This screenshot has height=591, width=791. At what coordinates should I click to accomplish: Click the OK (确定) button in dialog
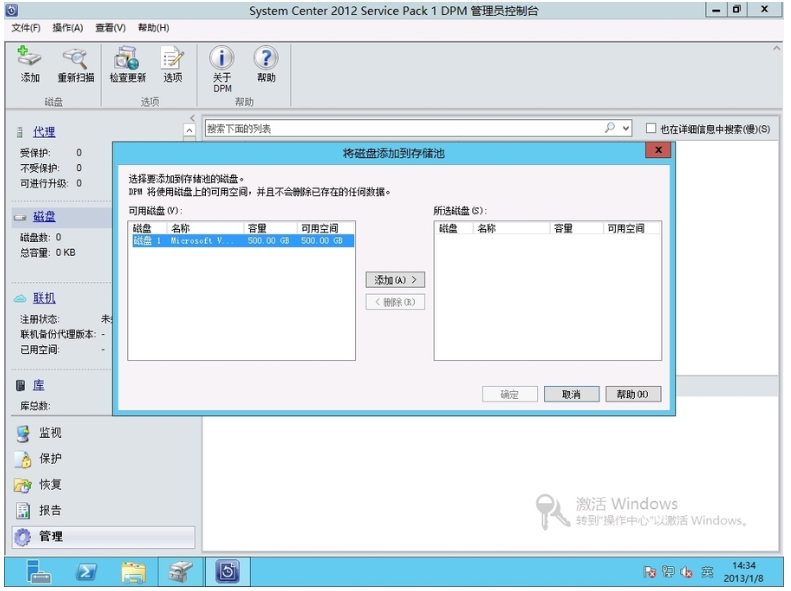pyautogui.click(x=510, y=394)
